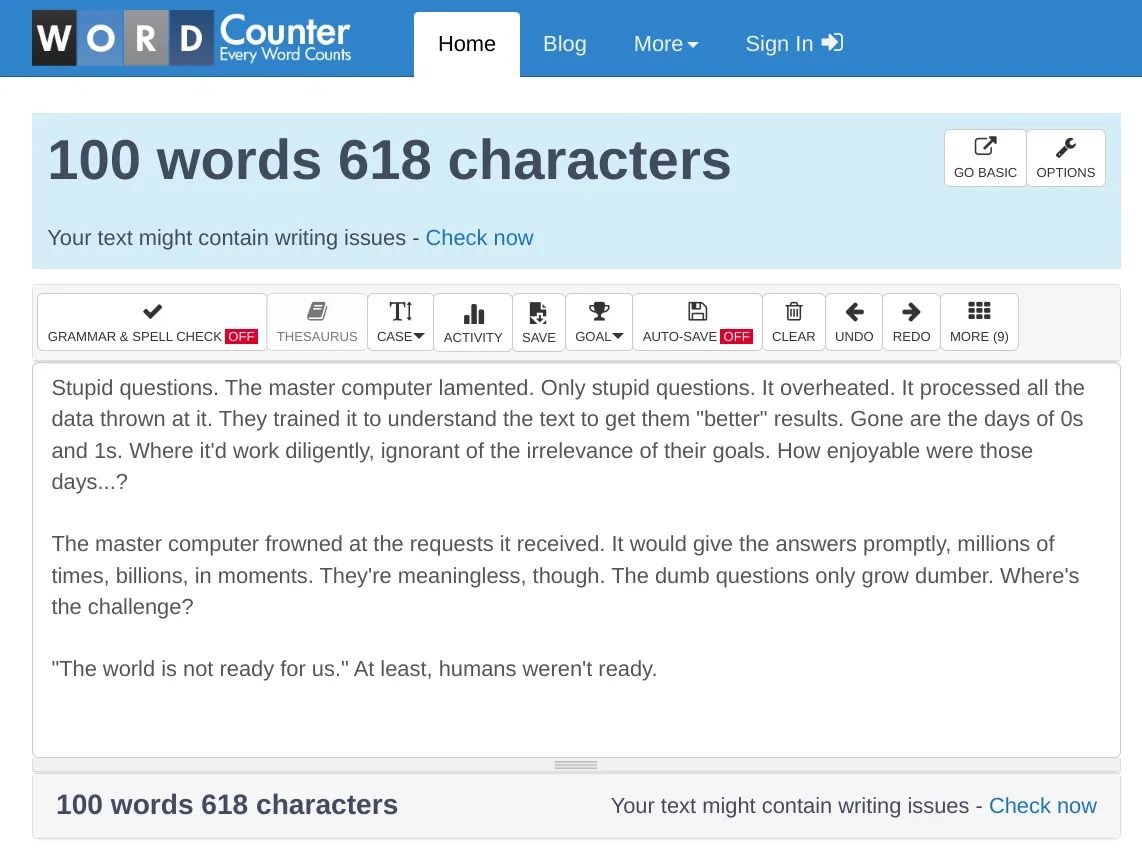The height and width of the screenshot is (857, 1142).
Task: Open More (9) tools grid
Action: pos(979,322)
